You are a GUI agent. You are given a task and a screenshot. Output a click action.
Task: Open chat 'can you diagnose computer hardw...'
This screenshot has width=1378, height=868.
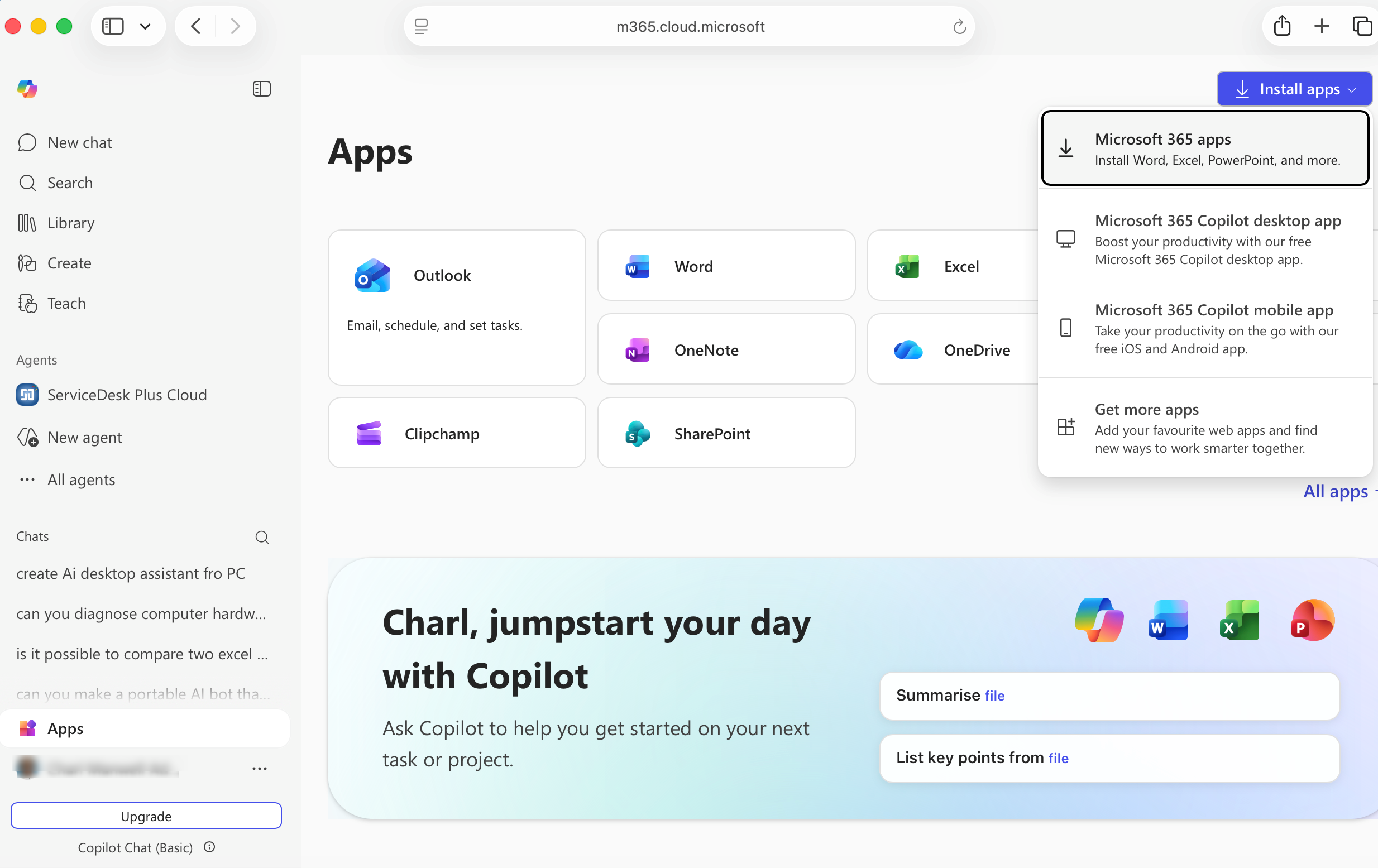tap(141, 613)
